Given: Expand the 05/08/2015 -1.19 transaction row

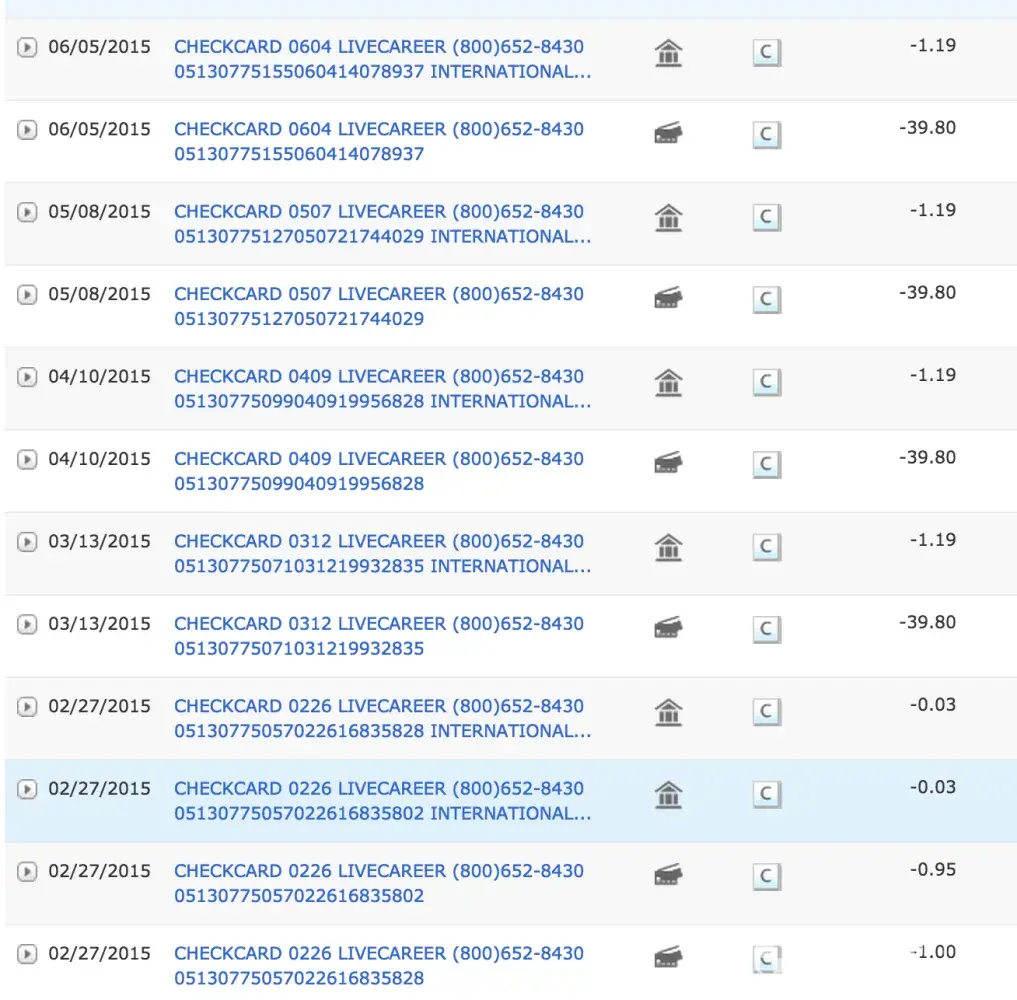Looking at the screenshot, I should (27, 212).
